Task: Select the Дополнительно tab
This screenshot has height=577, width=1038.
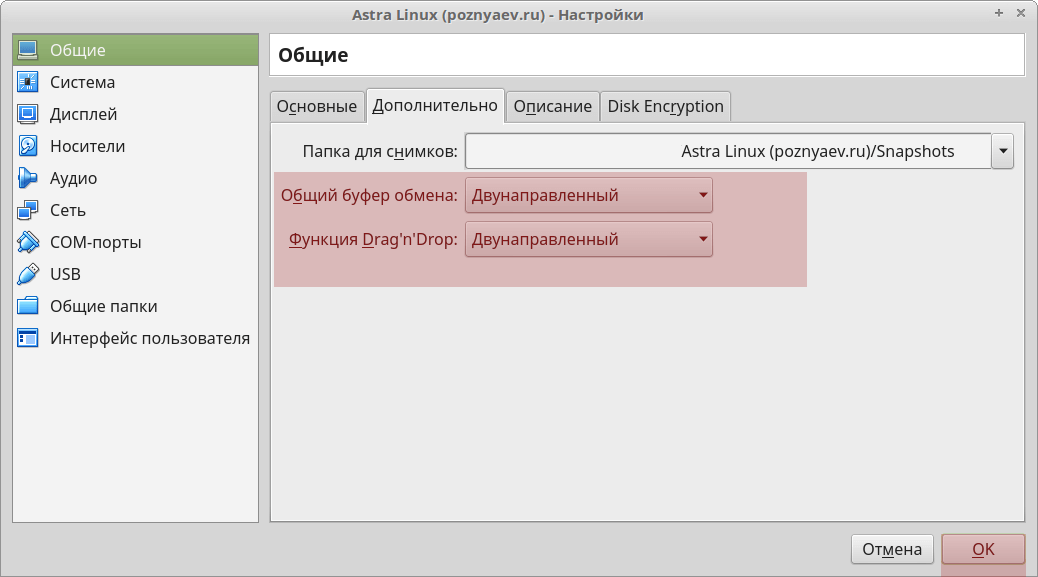Action: [x=435, y=106]
